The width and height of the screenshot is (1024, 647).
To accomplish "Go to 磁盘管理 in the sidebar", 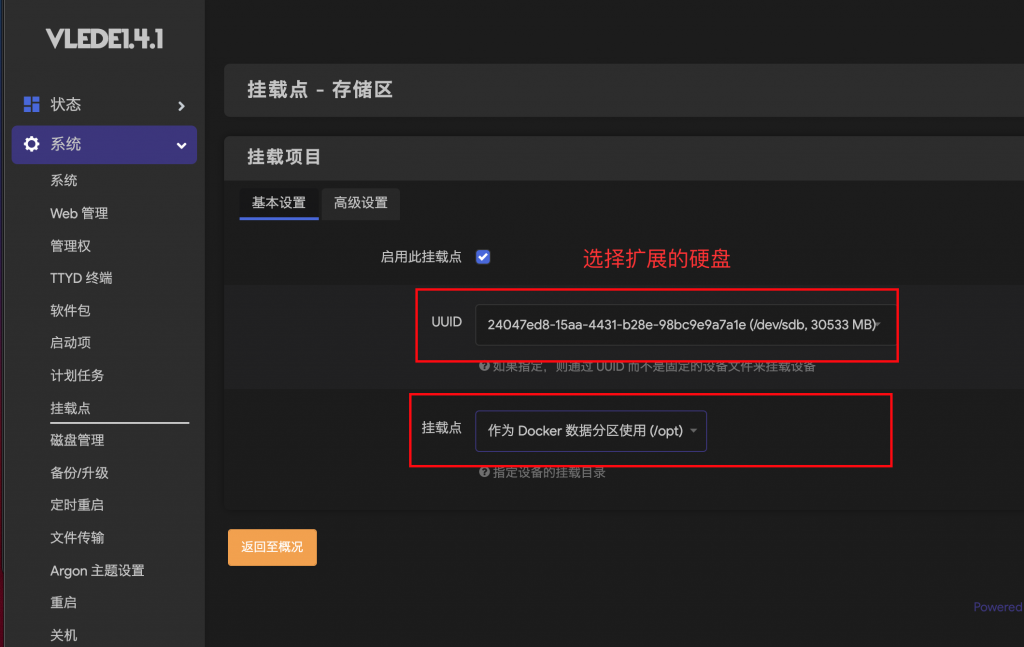I will (77, 440).
